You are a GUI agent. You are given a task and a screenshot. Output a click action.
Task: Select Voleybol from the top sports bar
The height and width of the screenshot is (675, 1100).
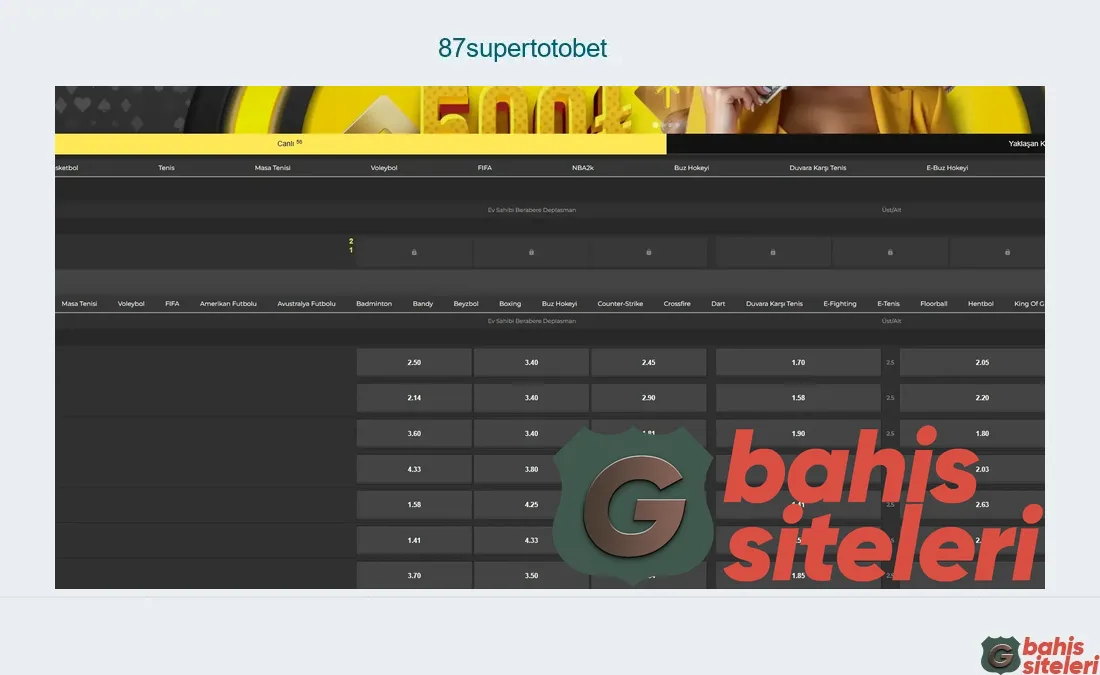tap(384, 167)
